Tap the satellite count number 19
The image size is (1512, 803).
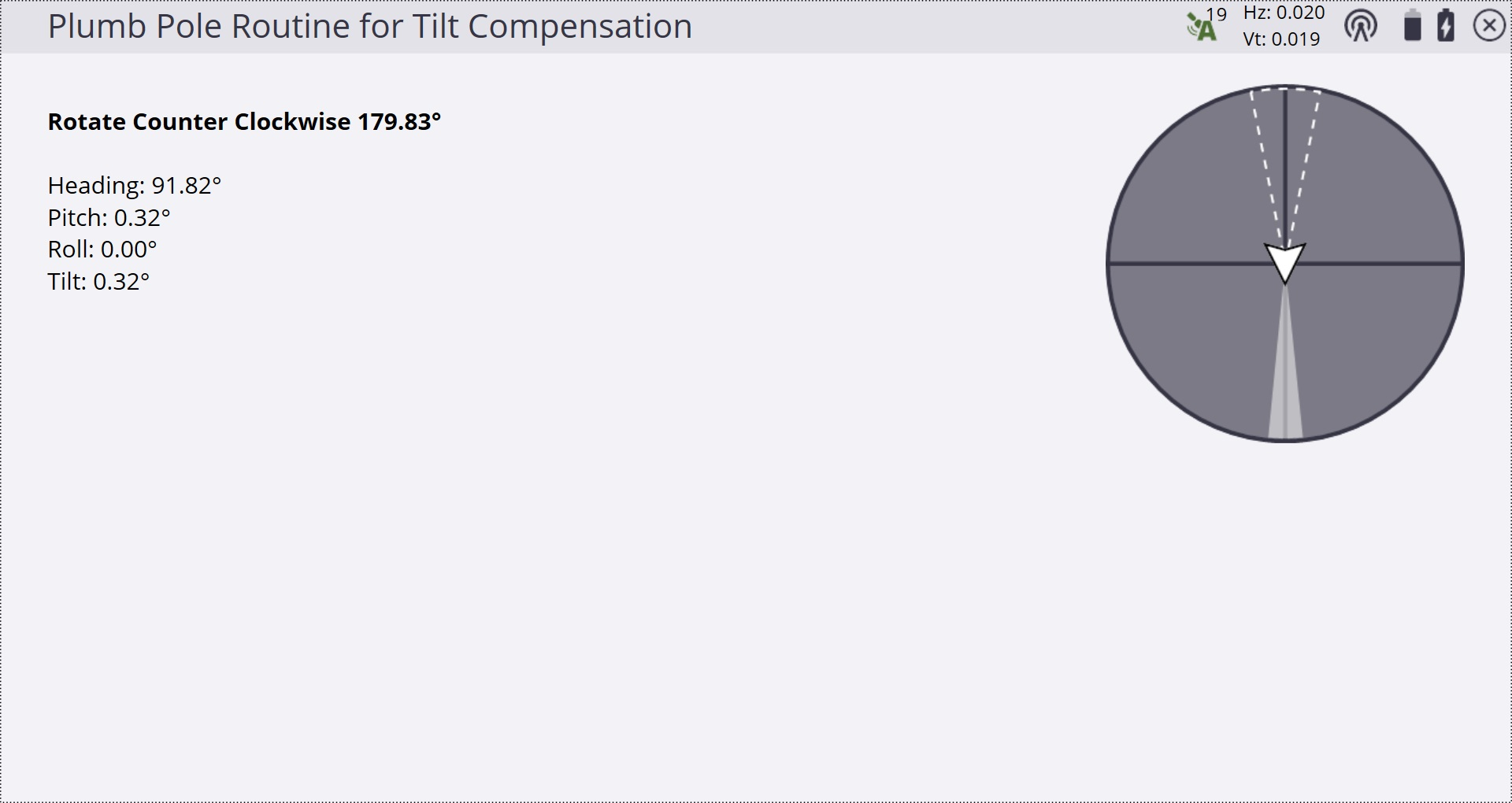1217,14
